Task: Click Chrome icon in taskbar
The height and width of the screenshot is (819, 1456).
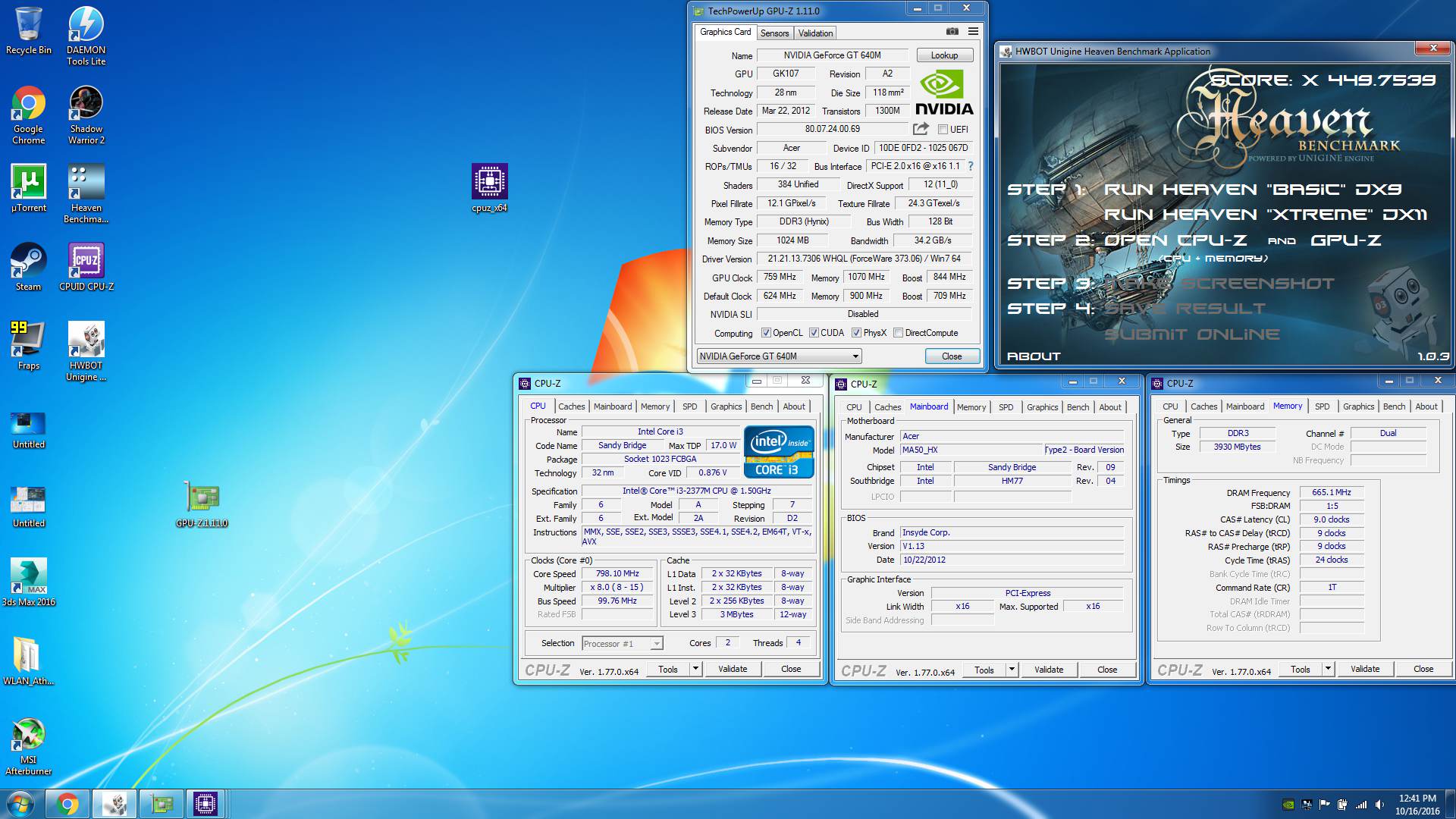Action: click(67, 804)
